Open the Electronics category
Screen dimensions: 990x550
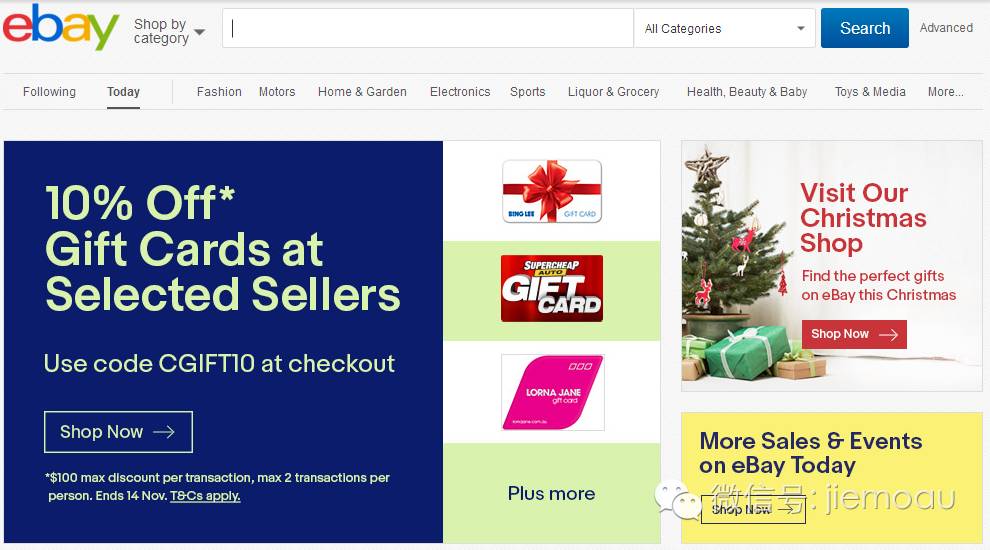pyautogui.click(x=460, y=92)
